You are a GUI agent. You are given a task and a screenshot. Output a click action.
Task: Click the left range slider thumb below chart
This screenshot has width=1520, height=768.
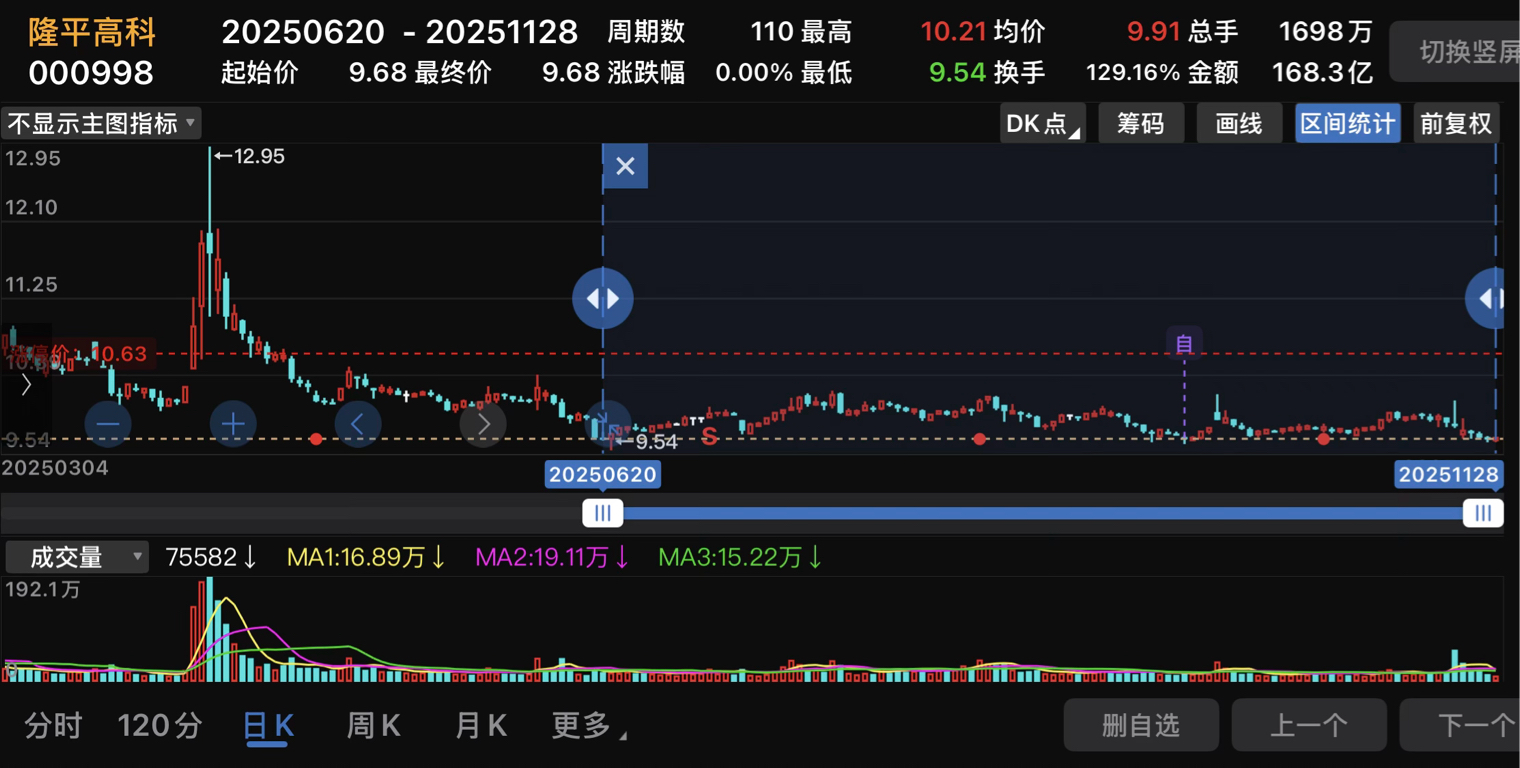click(603, 513)
